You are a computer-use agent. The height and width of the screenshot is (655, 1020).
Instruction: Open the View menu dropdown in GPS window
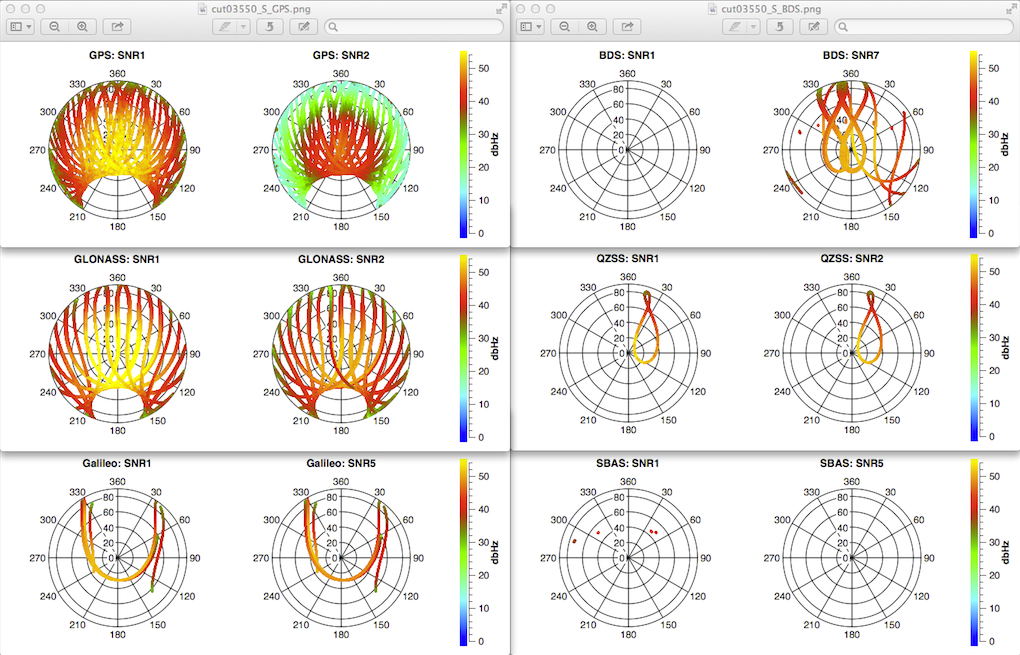coord(21,27)
